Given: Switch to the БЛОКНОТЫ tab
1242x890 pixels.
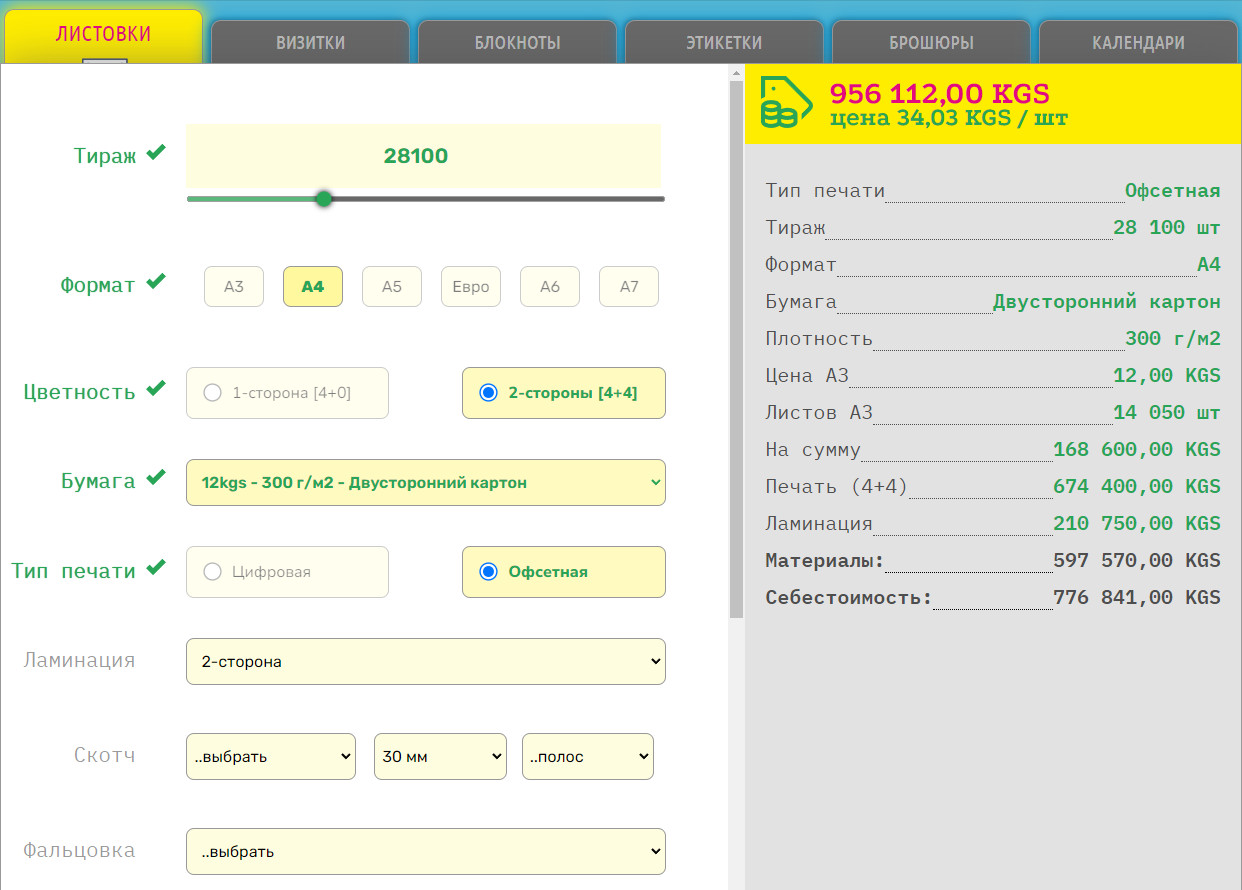Looking at the screenshot, I should (517, 43).
